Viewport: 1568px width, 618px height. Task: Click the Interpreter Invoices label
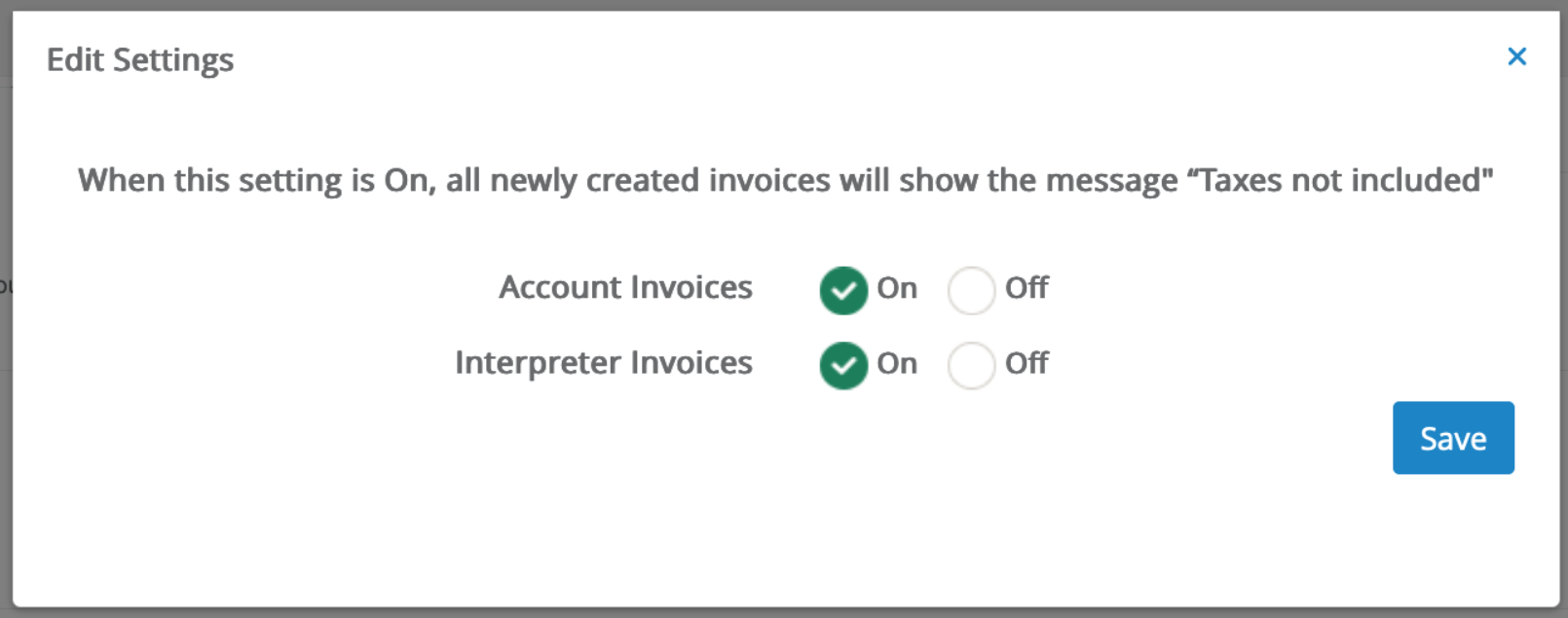tap(604, 363)
